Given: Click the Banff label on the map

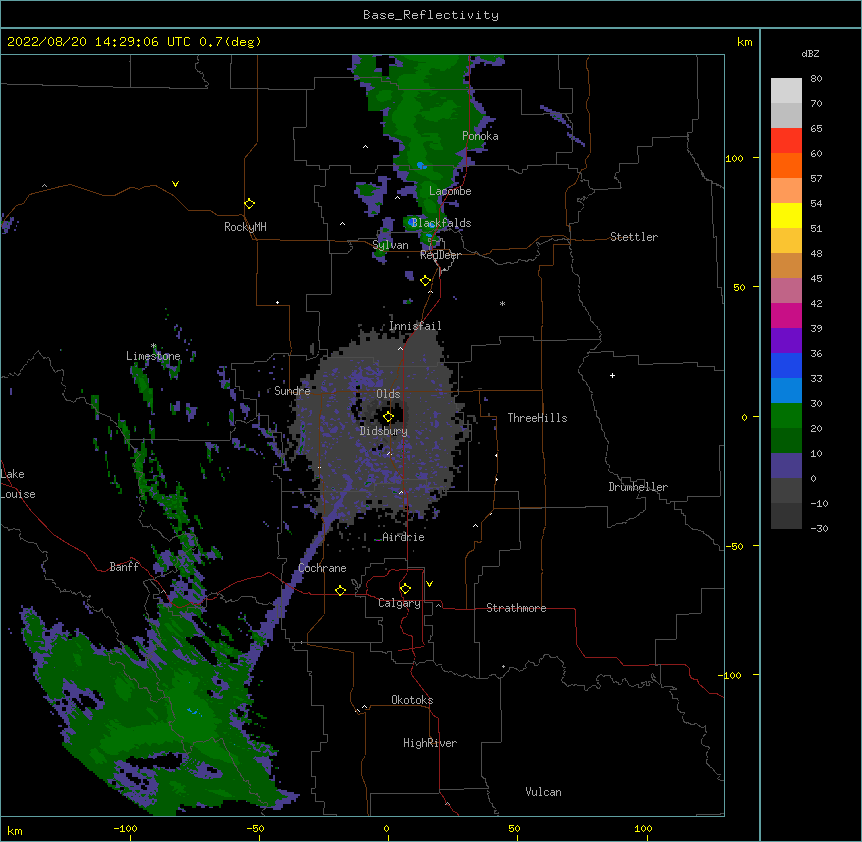Looking at the screenshot, I should (124, 567).
